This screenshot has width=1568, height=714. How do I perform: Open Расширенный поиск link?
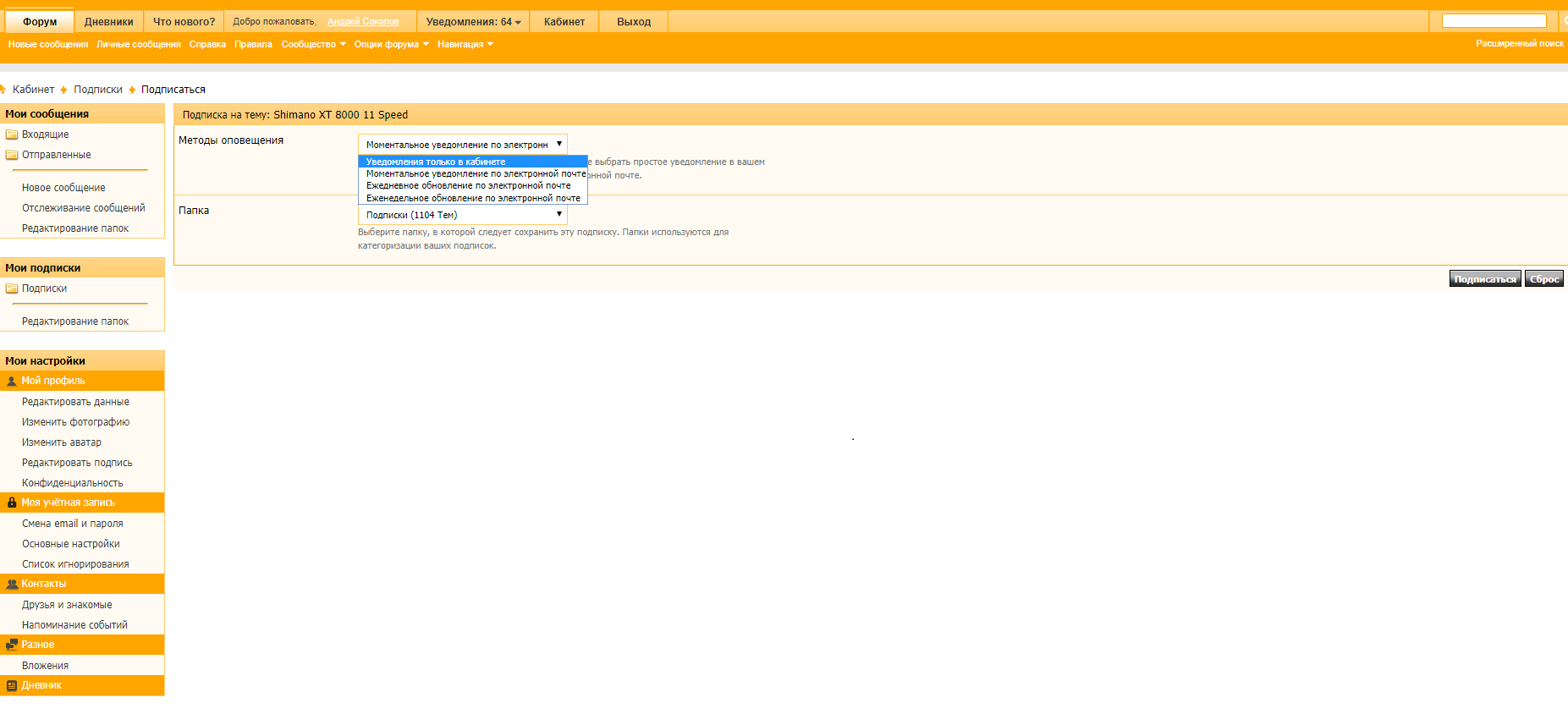(x=1519, y=43)
